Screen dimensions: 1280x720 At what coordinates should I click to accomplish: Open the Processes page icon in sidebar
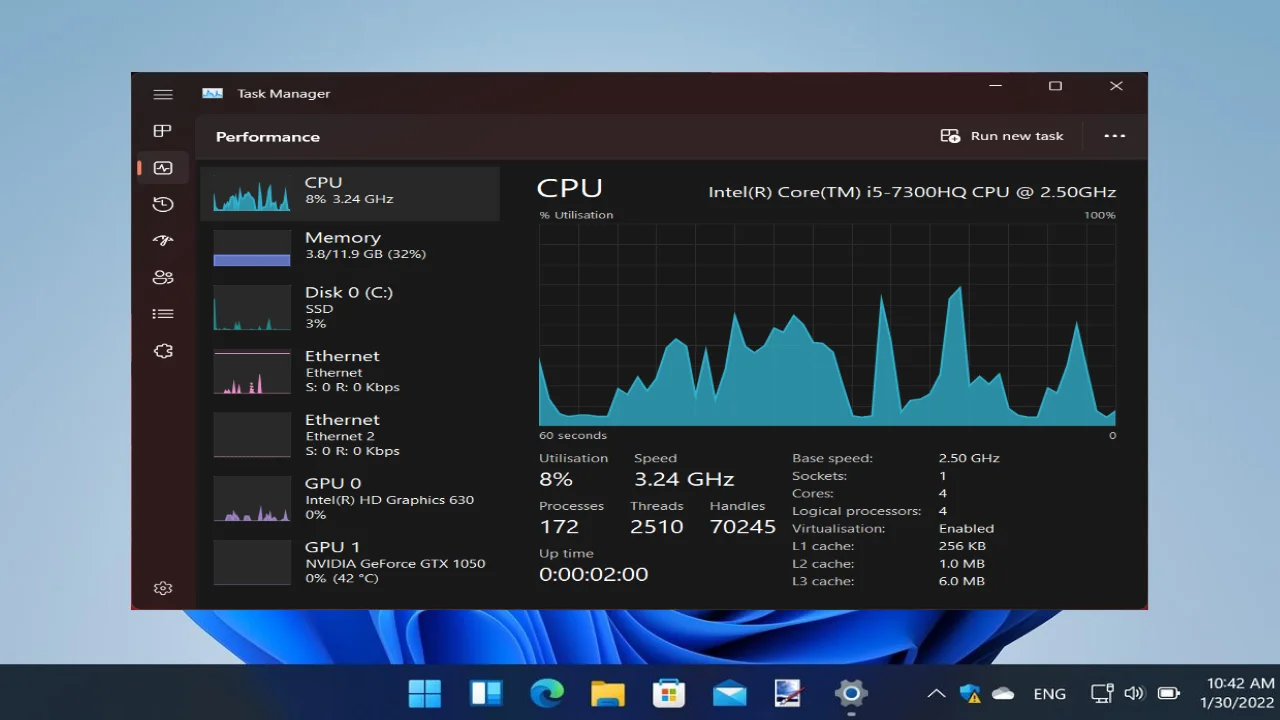click(x=163, y=131)
